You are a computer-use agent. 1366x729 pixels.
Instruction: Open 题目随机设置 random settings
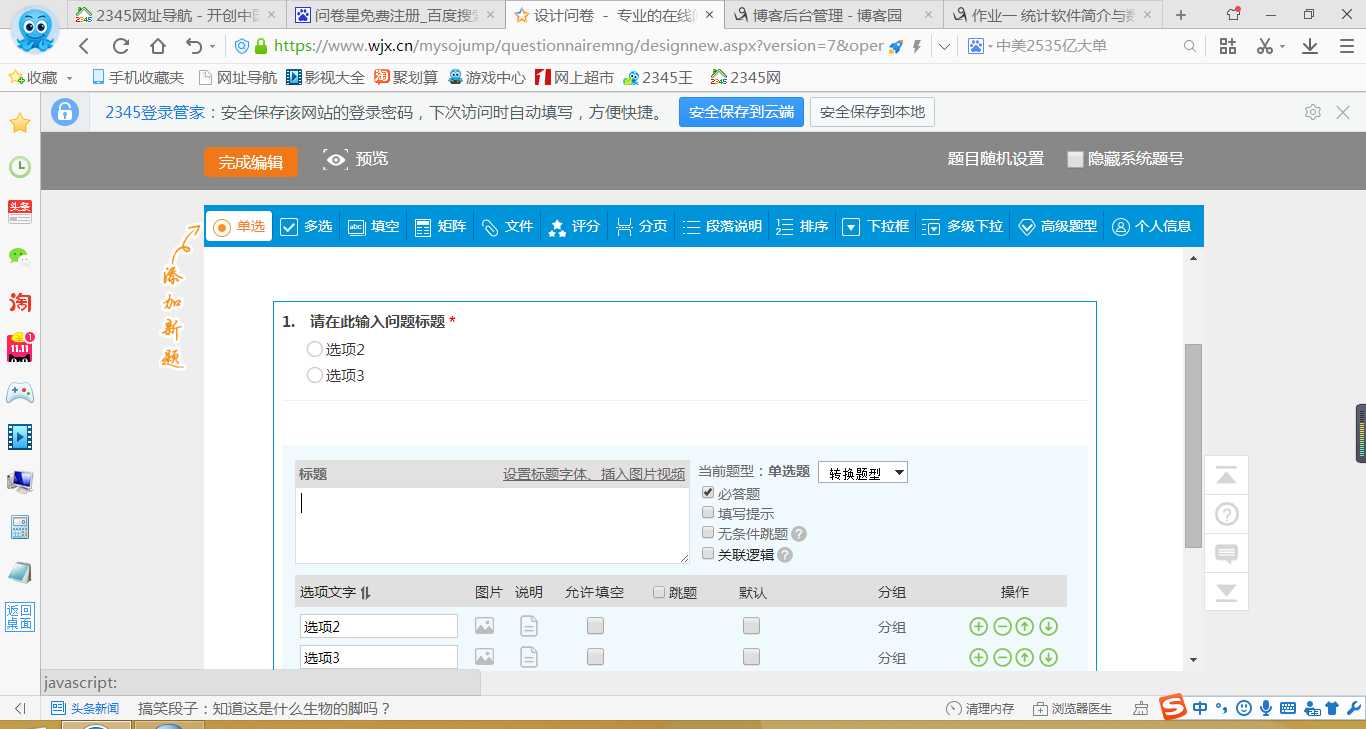(x=996, y=159)
